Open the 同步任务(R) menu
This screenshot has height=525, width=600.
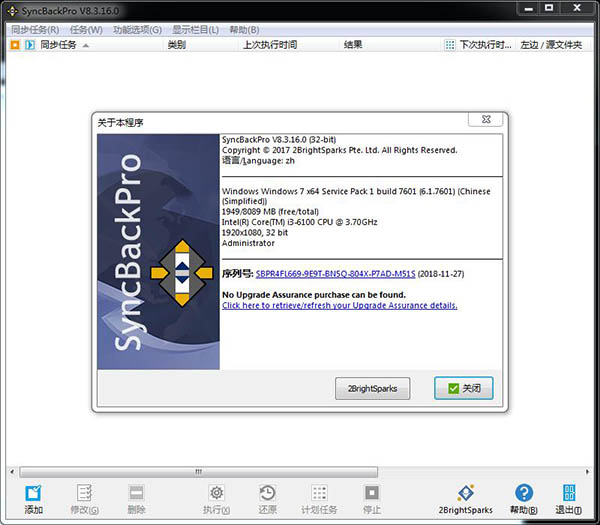[35, 30]
